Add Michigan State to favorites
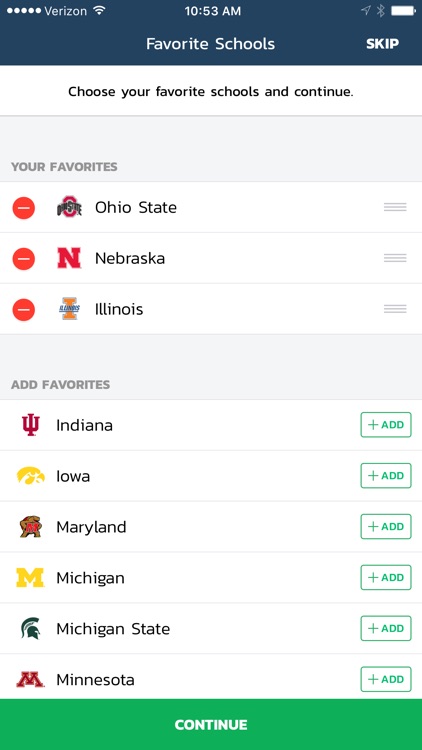Image resolution: width=422 pixels, height=750 pixels. pyautogui.click(x=386, y=628)
